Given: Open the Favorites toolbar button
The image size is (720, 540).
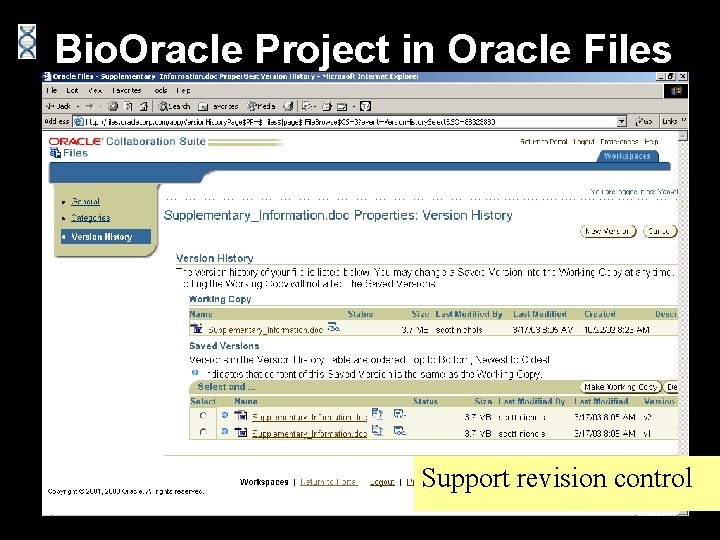Looking at the screenshot, I should (218, 107).
